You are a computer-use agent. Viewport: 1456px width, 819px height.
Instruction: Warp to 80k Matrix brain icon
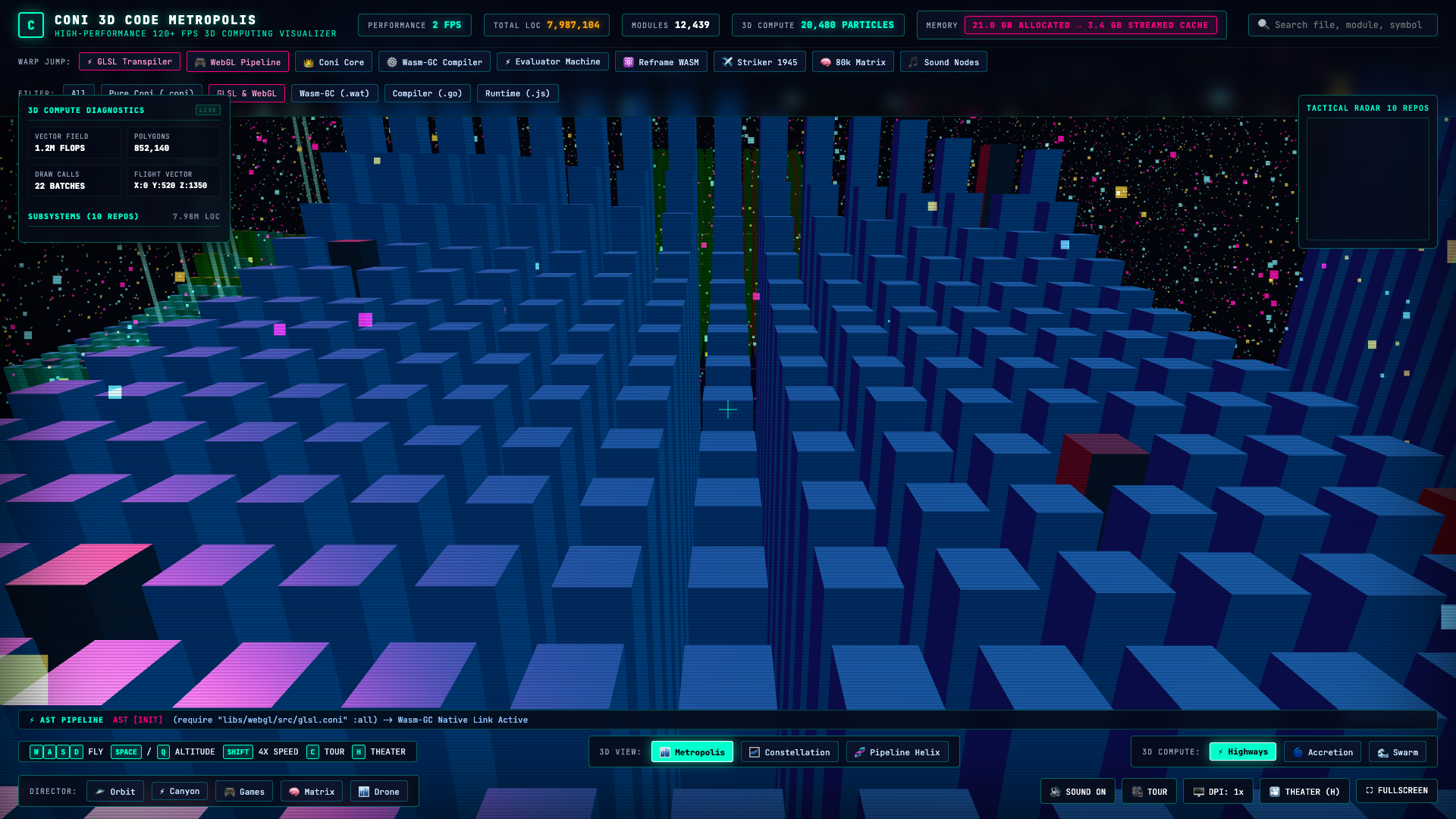click(826, 62)
